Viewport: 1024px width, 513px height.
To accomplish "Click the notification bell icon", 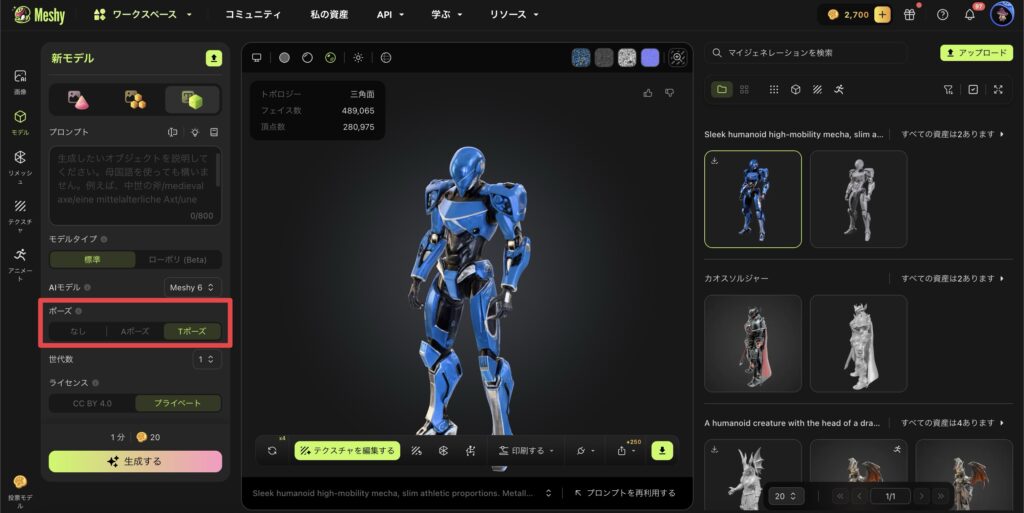I will point(969,14).
